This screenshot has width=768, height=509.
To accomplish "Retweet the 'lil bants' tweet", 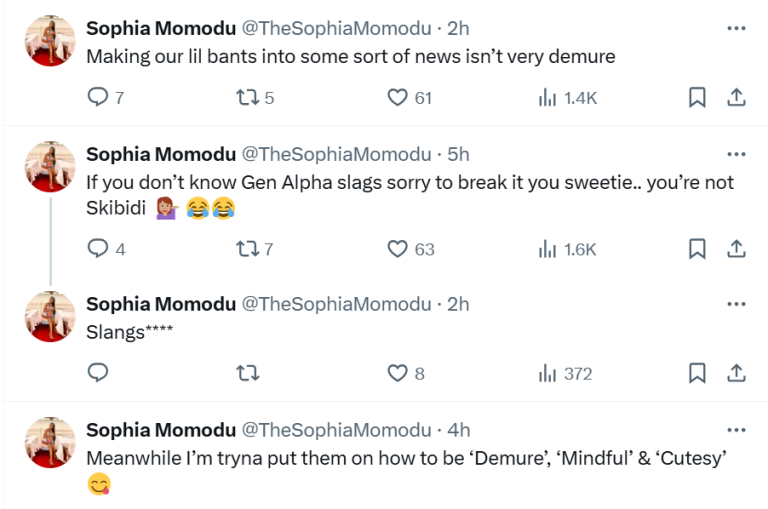I will (245, 97).
